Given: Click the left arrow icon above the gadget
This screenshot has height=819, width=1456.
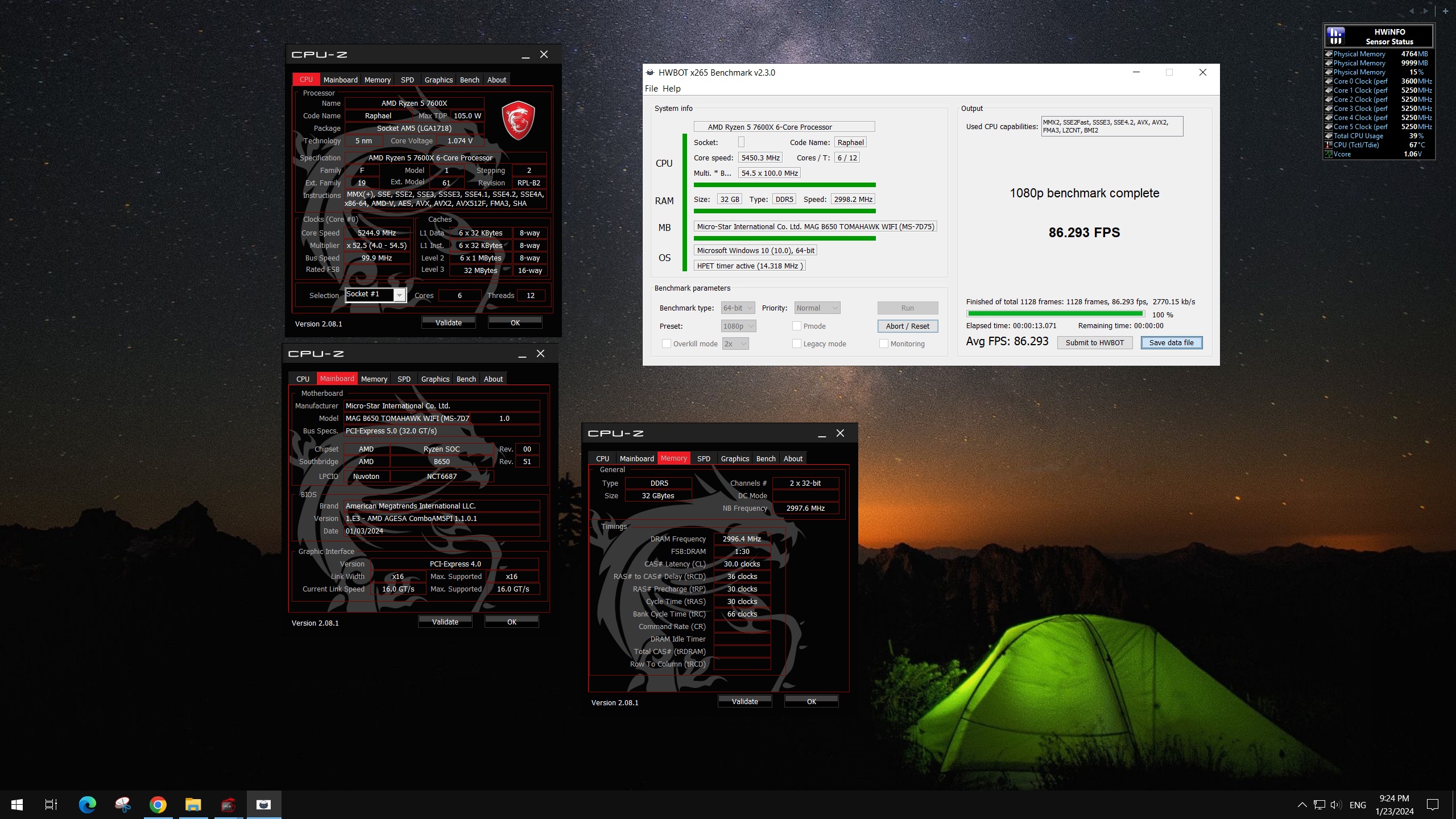Looking at the screenshot, I should (1412, 11).
